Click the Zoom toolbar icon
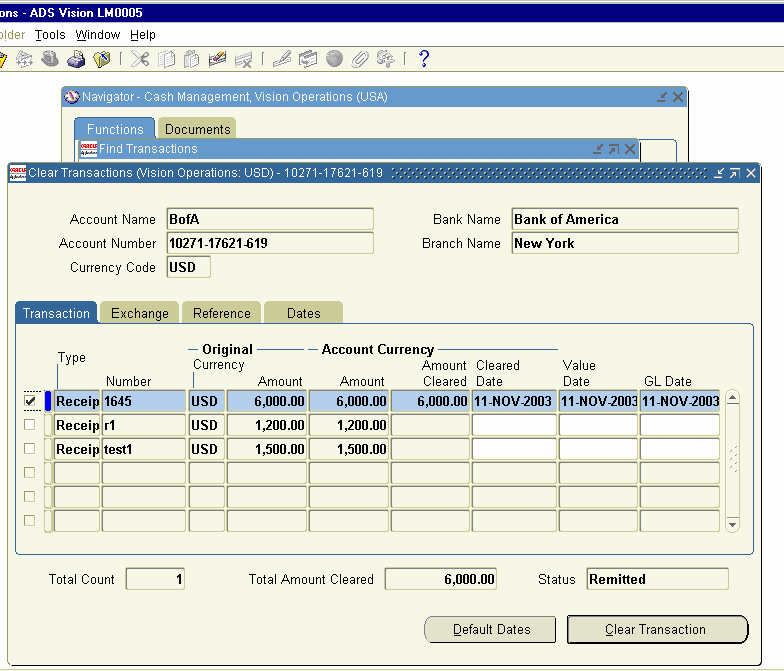Screen dimensions: 784x671 (x=308, y=59)
